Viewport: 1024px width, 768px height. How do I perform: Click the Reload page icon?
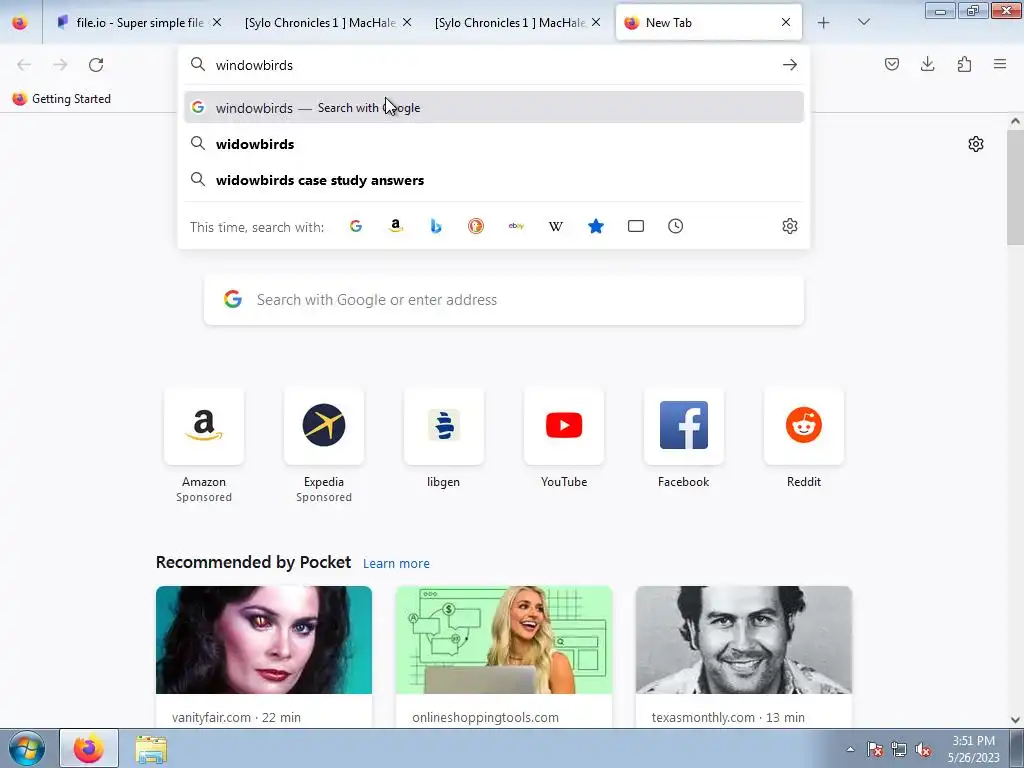pyautogui.click(x=96, y=65)
